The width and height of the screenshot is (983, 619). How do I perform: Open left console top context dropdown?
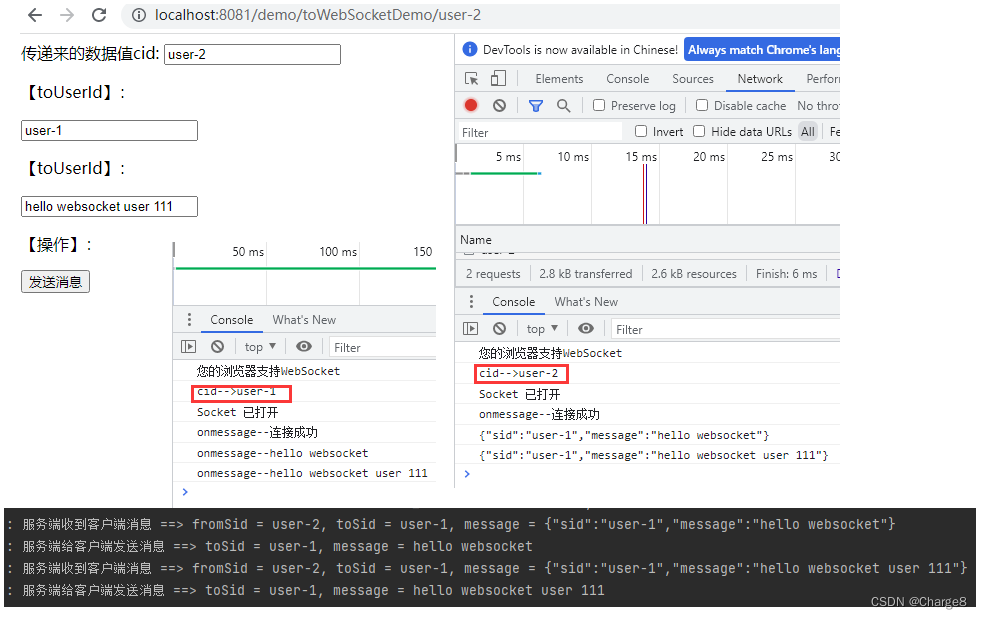[260, 347]
